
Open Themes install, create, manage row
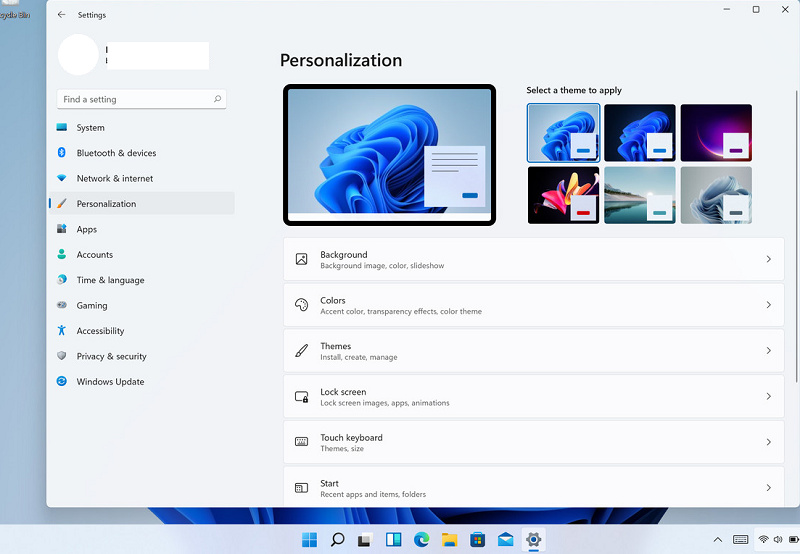coord(534,350)
